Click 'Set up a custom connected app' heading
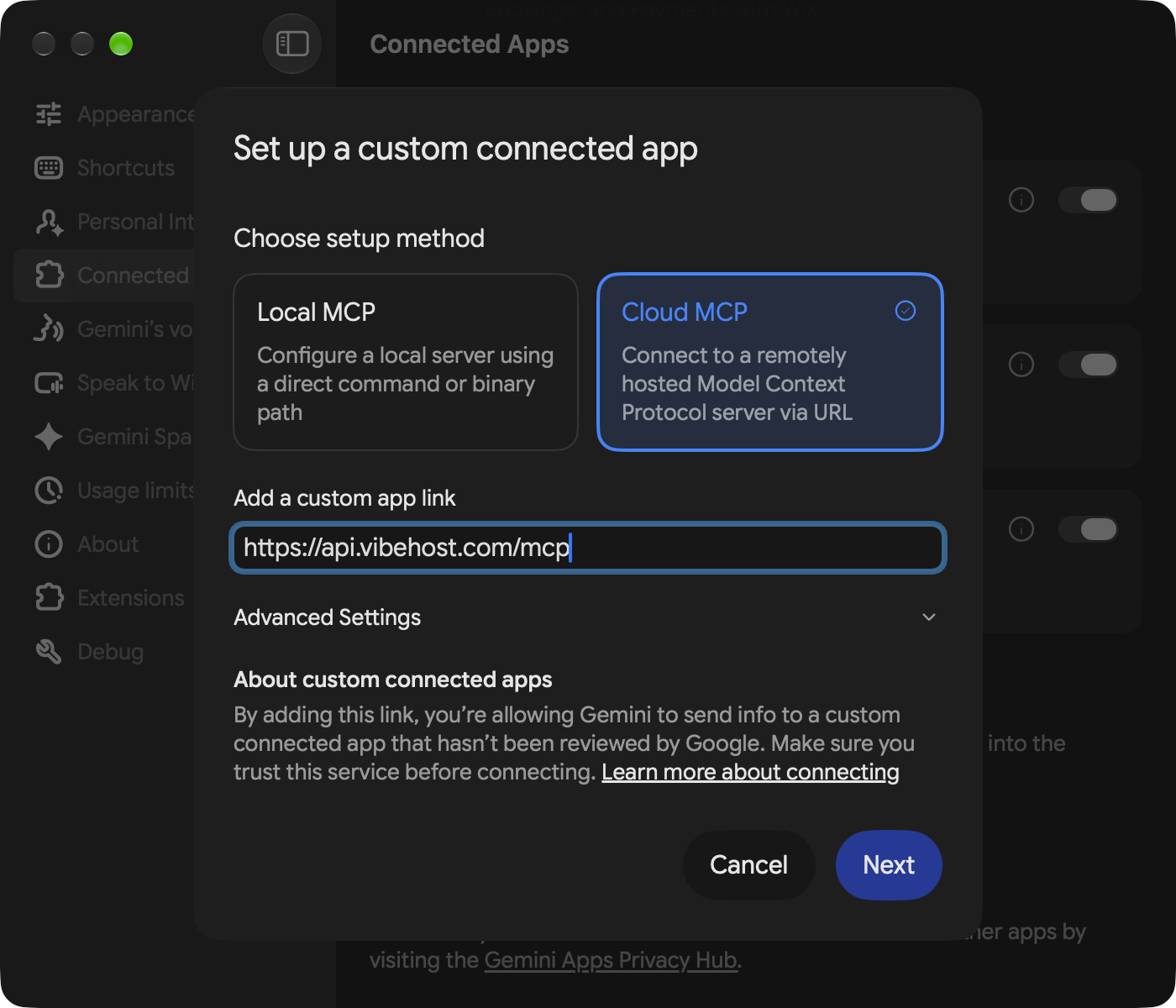The height and width of the screenshot is (1008, 1176). tap(465, 149)
